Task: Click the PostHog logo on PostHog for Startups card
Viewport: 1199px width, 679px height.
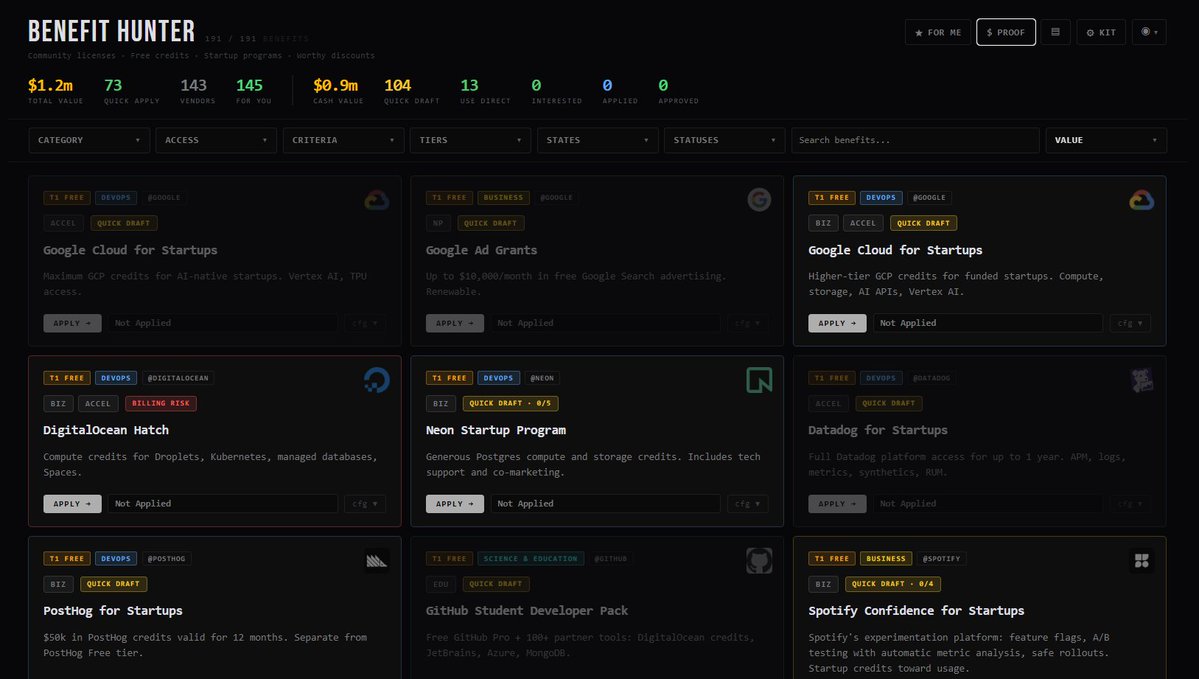Action: (x=376, y=560)
